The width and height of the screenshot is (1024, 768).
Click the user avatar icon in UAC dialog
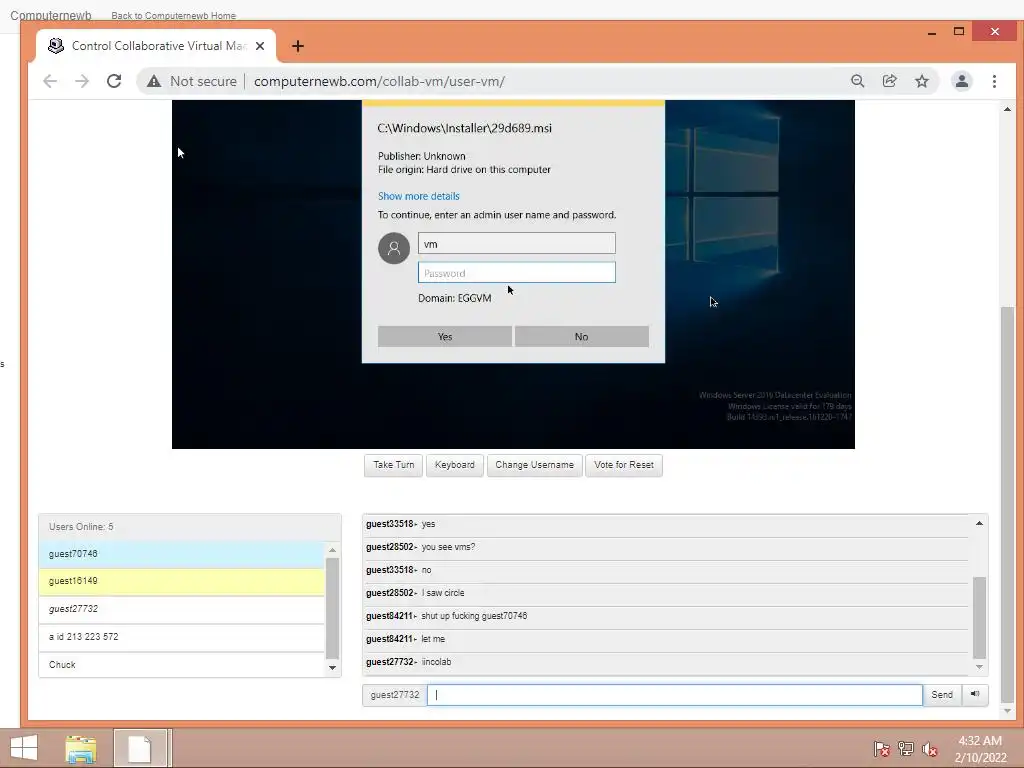[394, 248]
